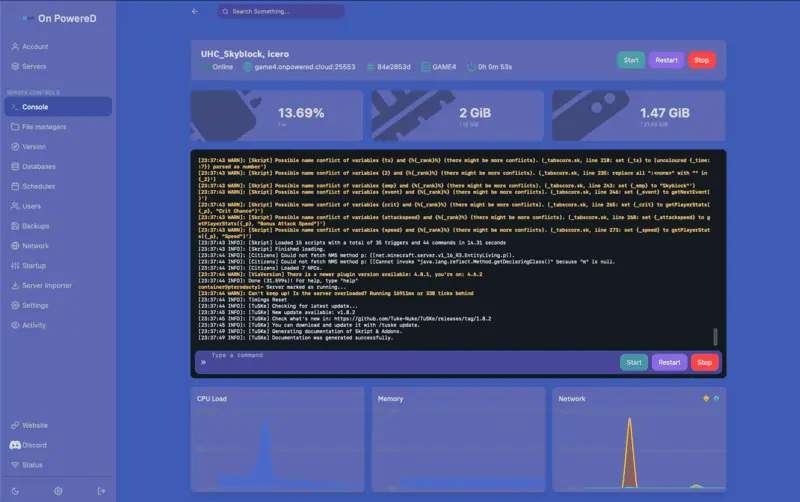The width and height of the screenshot is (800, 502).
Task: Click the gear icon in the sidebar footer
Action: pyautogui.click(x=58, y=490)
